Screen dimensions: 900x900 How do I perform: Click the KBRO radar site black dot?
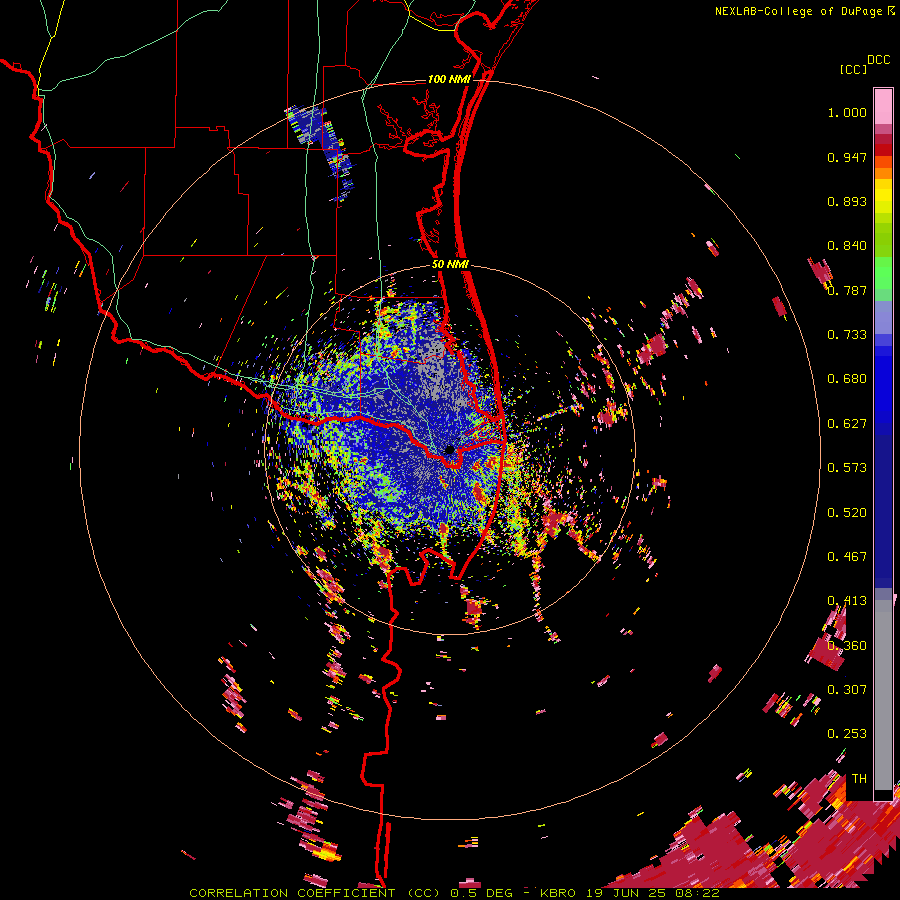pos(450,450)
